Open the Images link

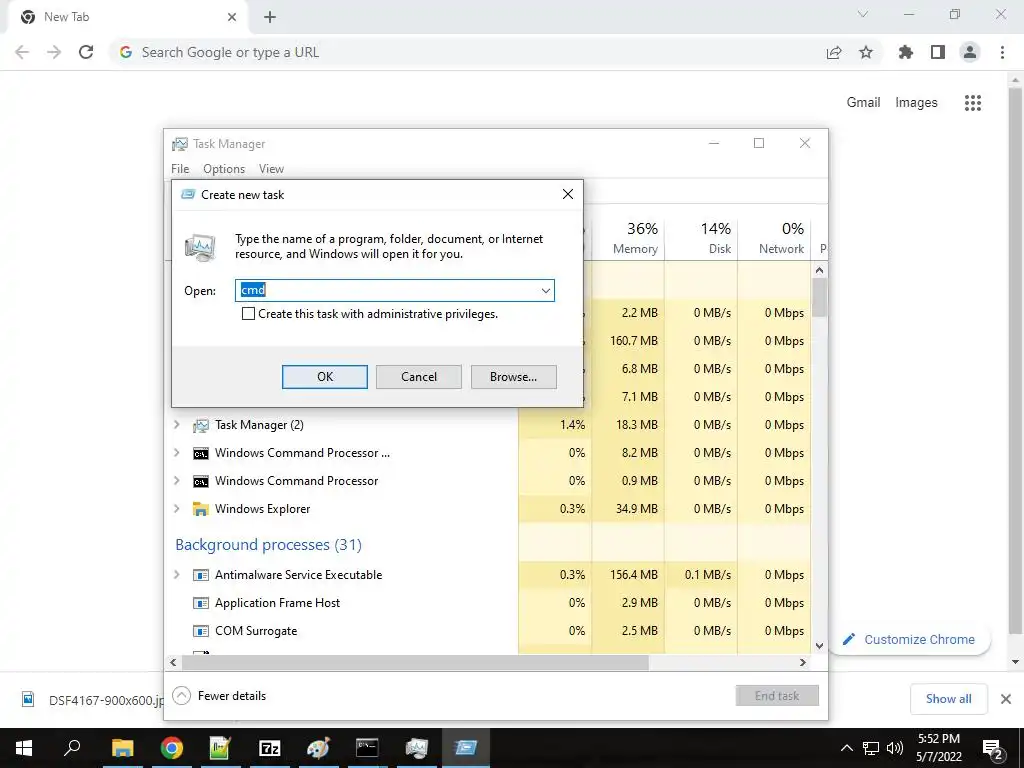pos(916,103)
